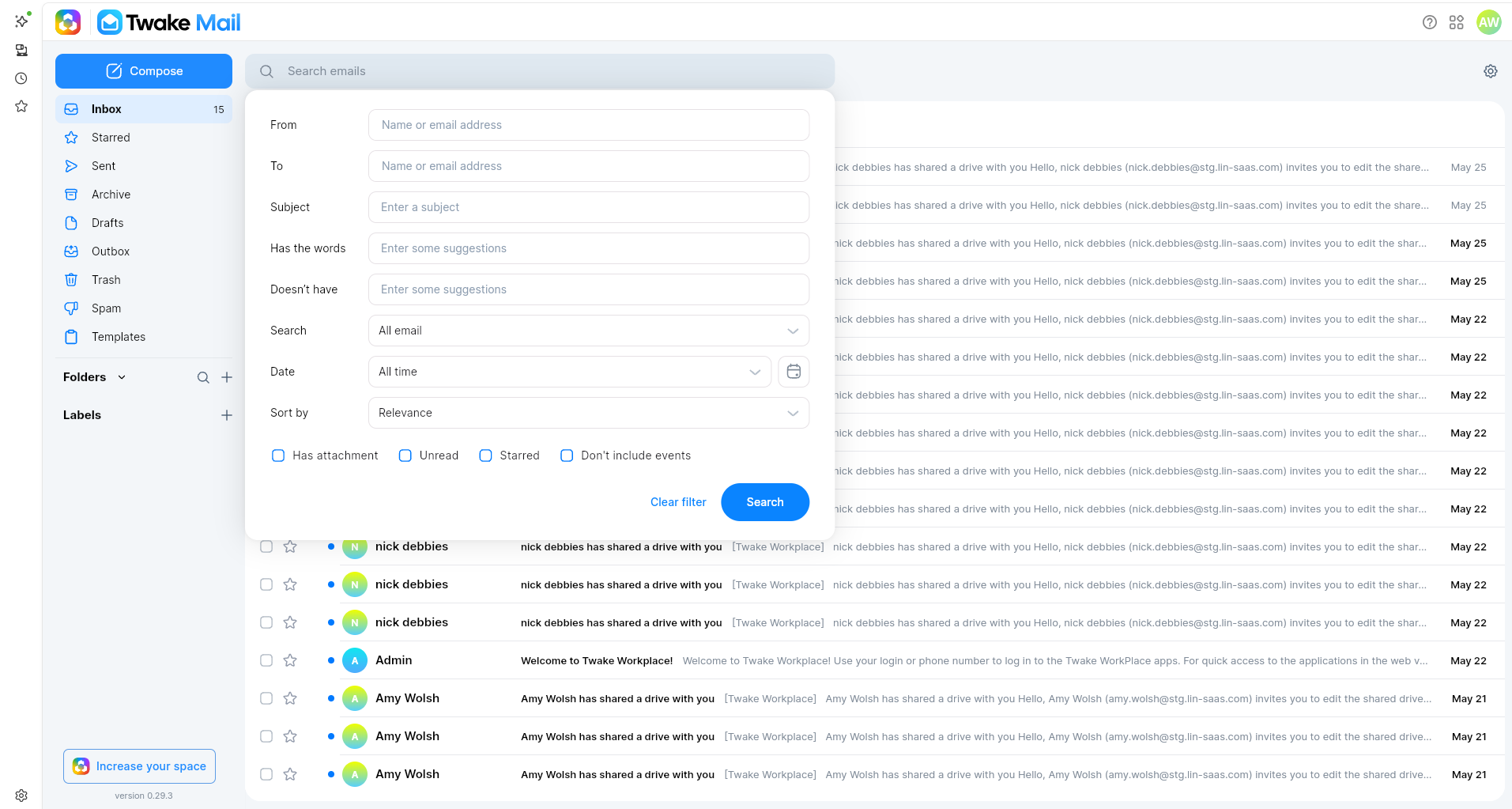
Task: Open the star icon in left rail
Action: click(x=21, y=106)
